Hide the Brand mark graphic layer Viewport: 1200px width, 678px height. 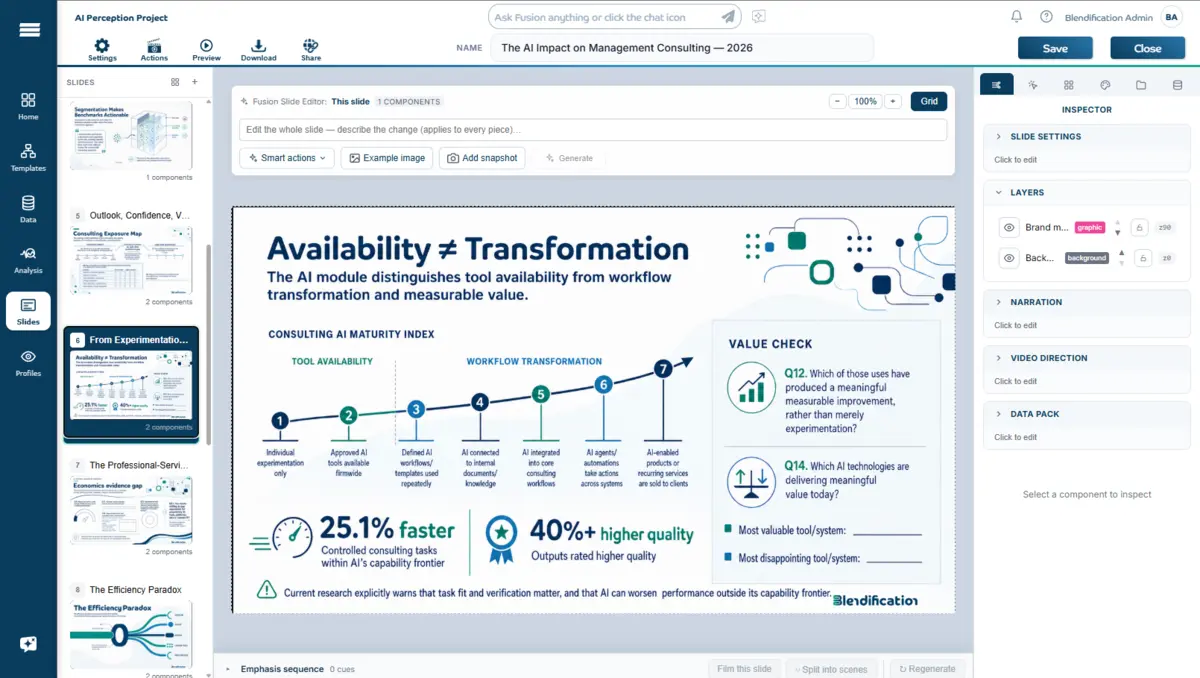(x=1009, y=228)
